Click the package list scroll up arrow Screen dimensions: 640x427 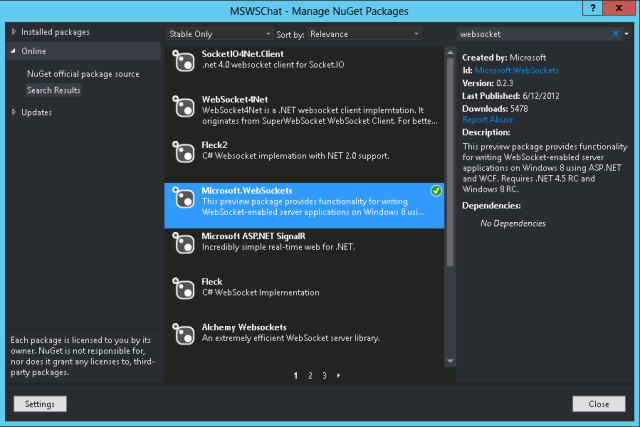click(450, 52)
